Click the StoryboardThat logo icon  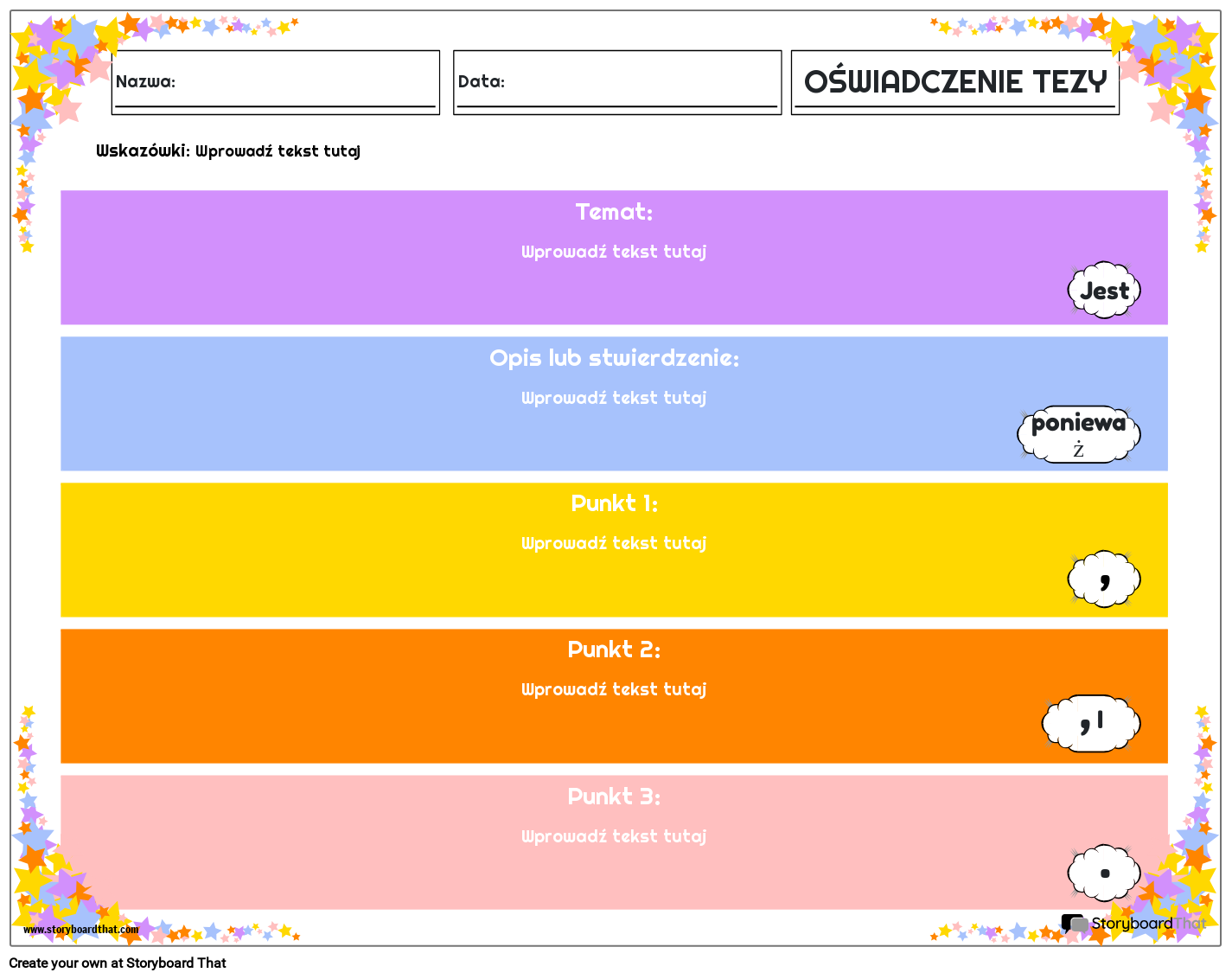tap(1074, 924)
